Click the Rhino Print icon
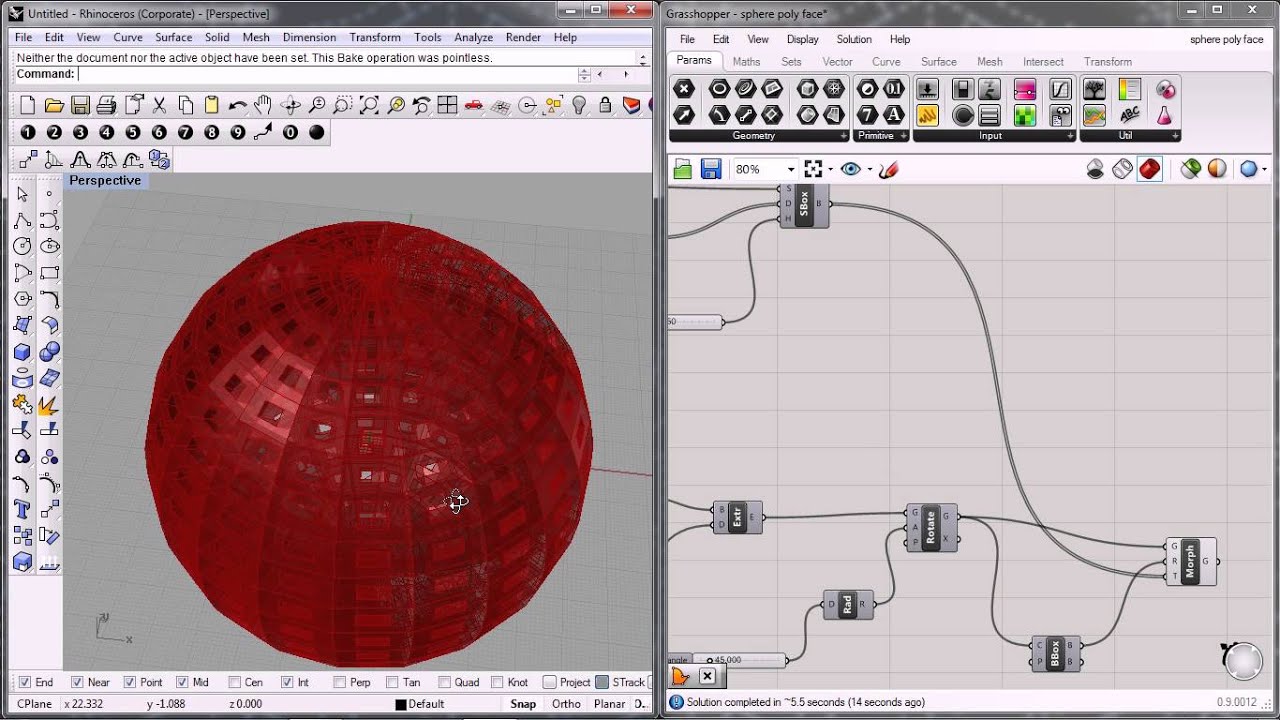1280x720 pixels. tap(106, 105)
